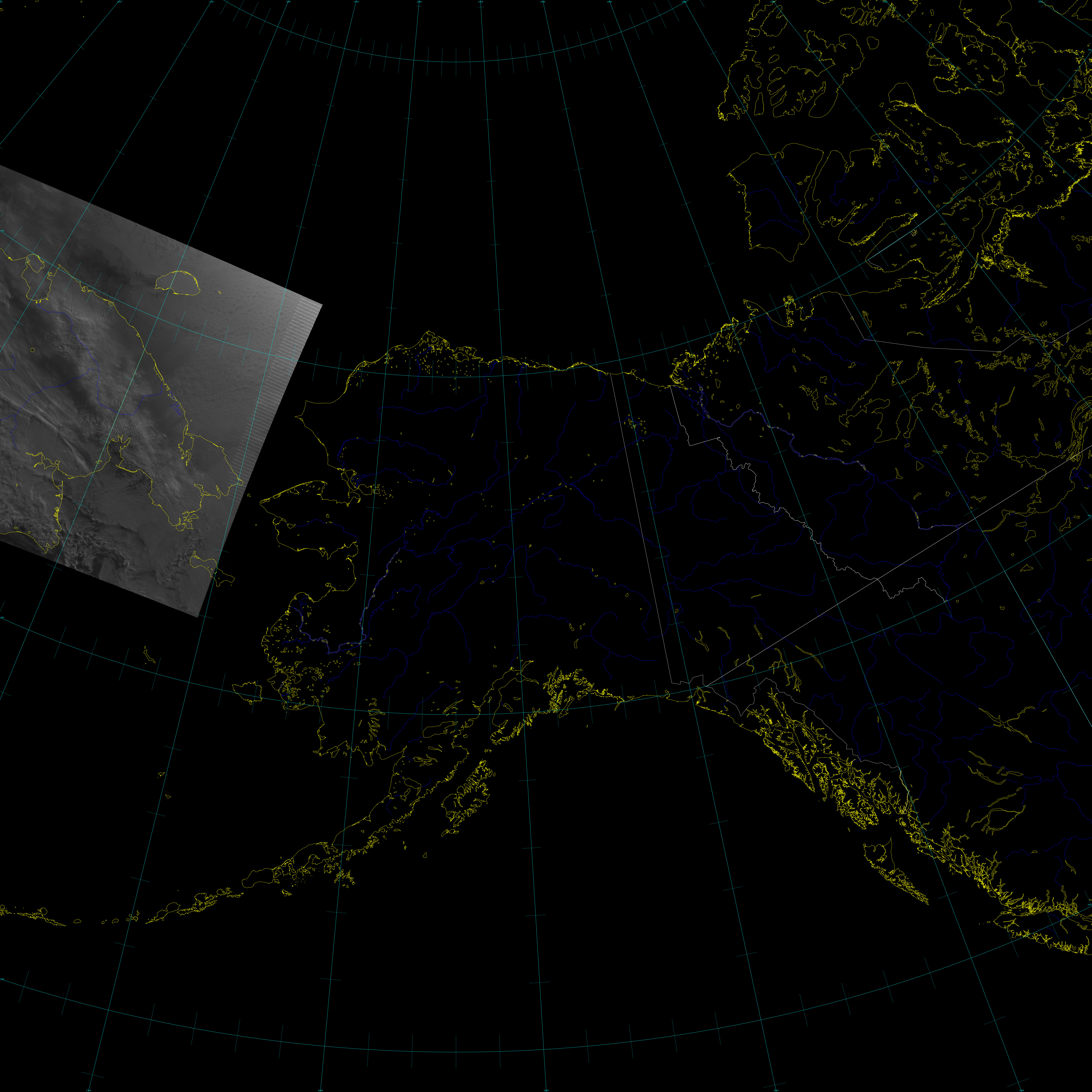The width and height of the screenshot is (1092, 1092).
Task: Click the 170W longitude label at top
Action: pyautogui.click(x=356, y=2)
